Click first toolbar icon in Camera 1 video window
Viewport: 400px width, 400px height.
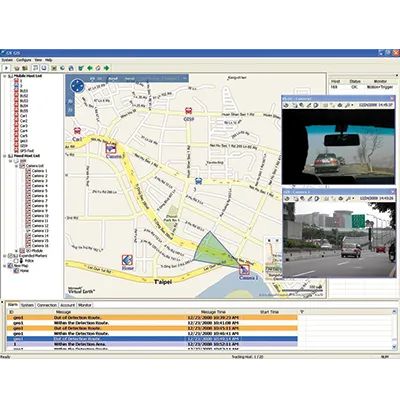[x=286, y=199]
